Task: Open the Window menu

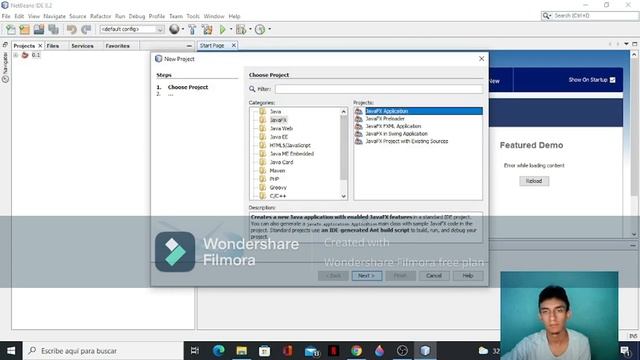Action: pyautogui.click(x=214, y=16)
